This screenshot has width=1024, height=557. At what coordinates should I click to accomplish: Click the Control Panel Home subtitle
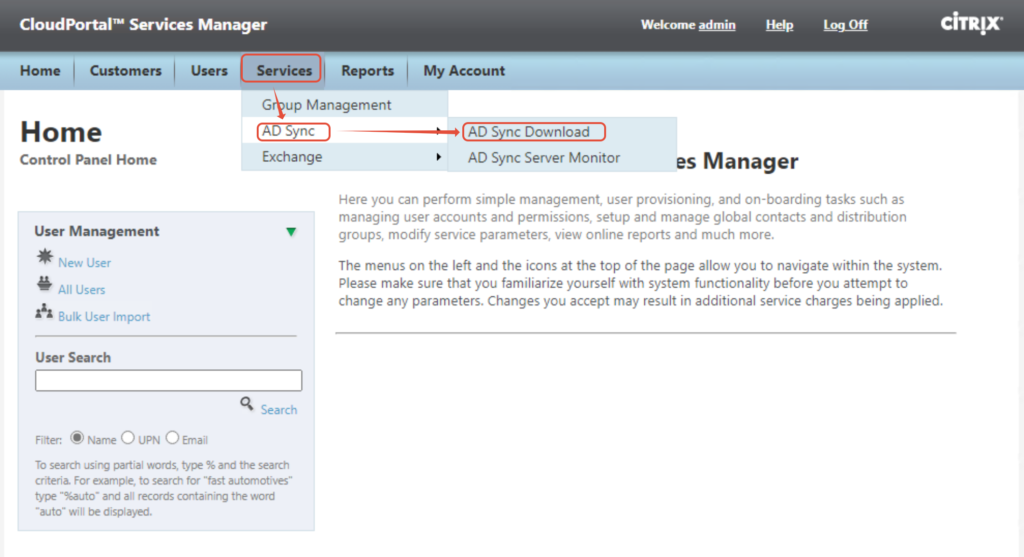coord(88,160)
